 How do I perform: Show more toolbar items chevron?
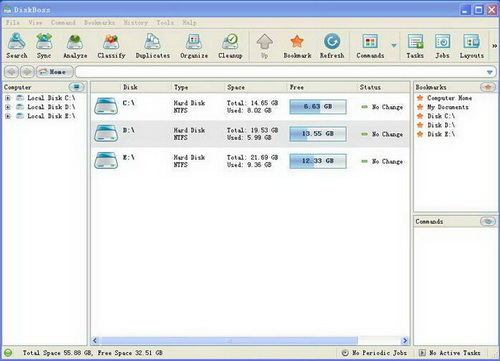point(494,46)
